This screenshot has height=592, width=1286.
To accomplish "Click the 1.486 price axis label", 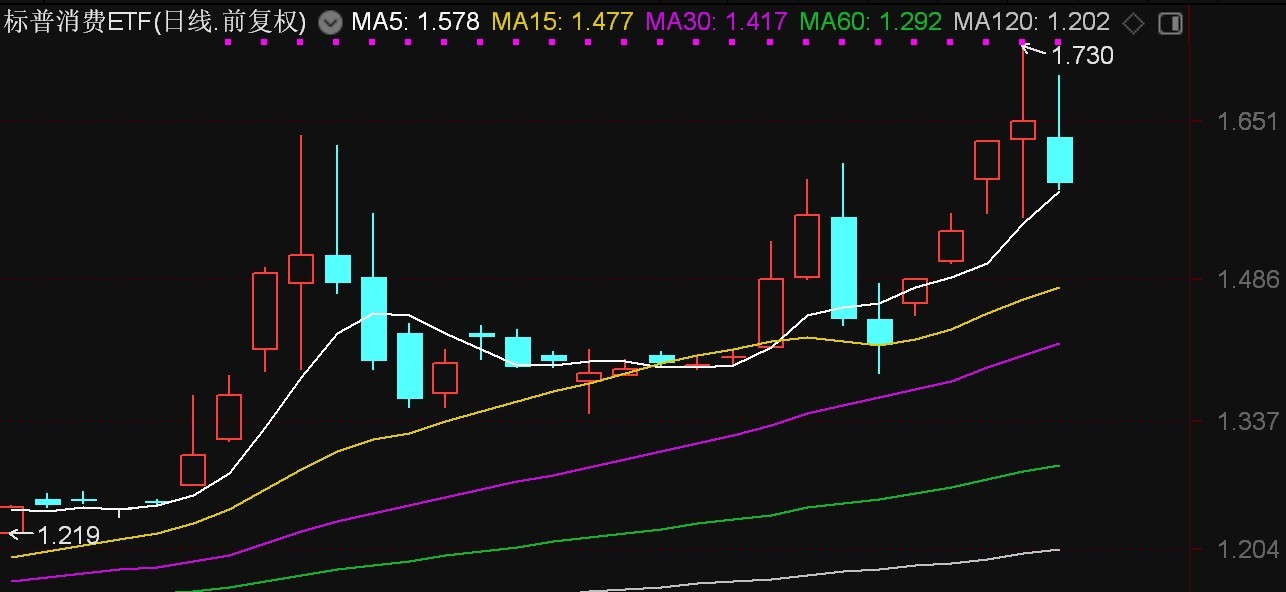I will [x=1248, y=281].
